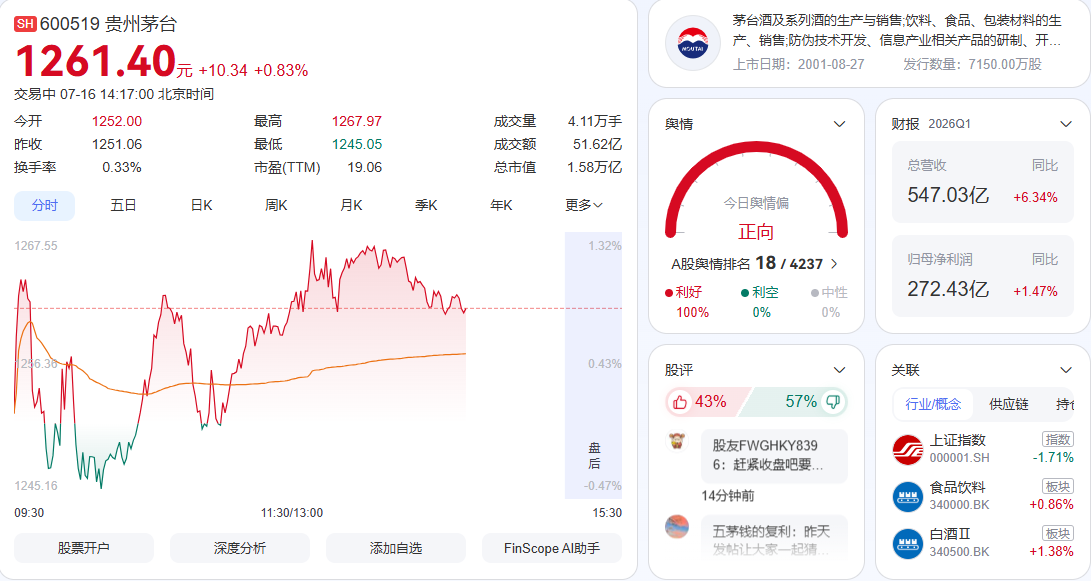The width and height of the screenshot is (1091, 581).
Task: Click the 中性 0% indicator
Action: coord(829,302)
